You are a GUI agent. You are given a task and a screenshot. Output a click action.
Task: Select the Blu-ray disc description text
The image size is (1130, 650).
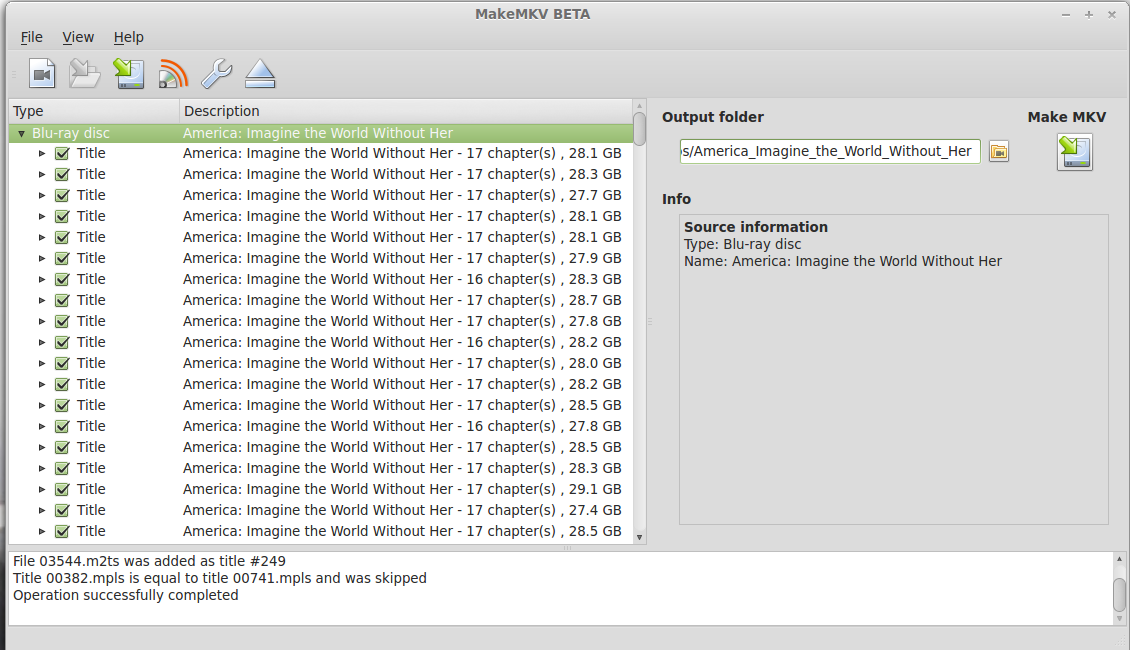pos(318,133)
